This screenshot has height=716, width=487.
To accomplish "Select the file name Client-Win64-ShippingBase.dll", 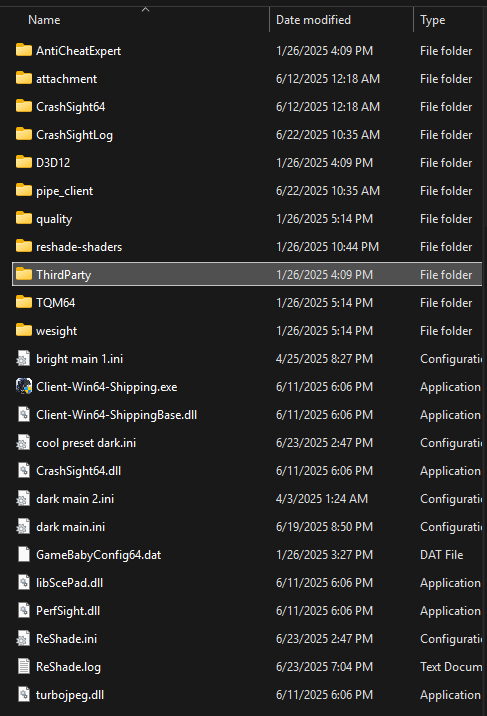I will point(116,415).
